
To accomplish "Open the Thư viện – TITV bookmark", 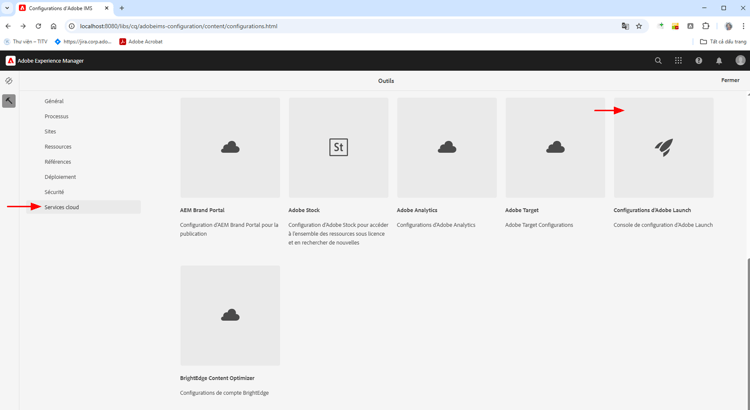I will point(26,42).
